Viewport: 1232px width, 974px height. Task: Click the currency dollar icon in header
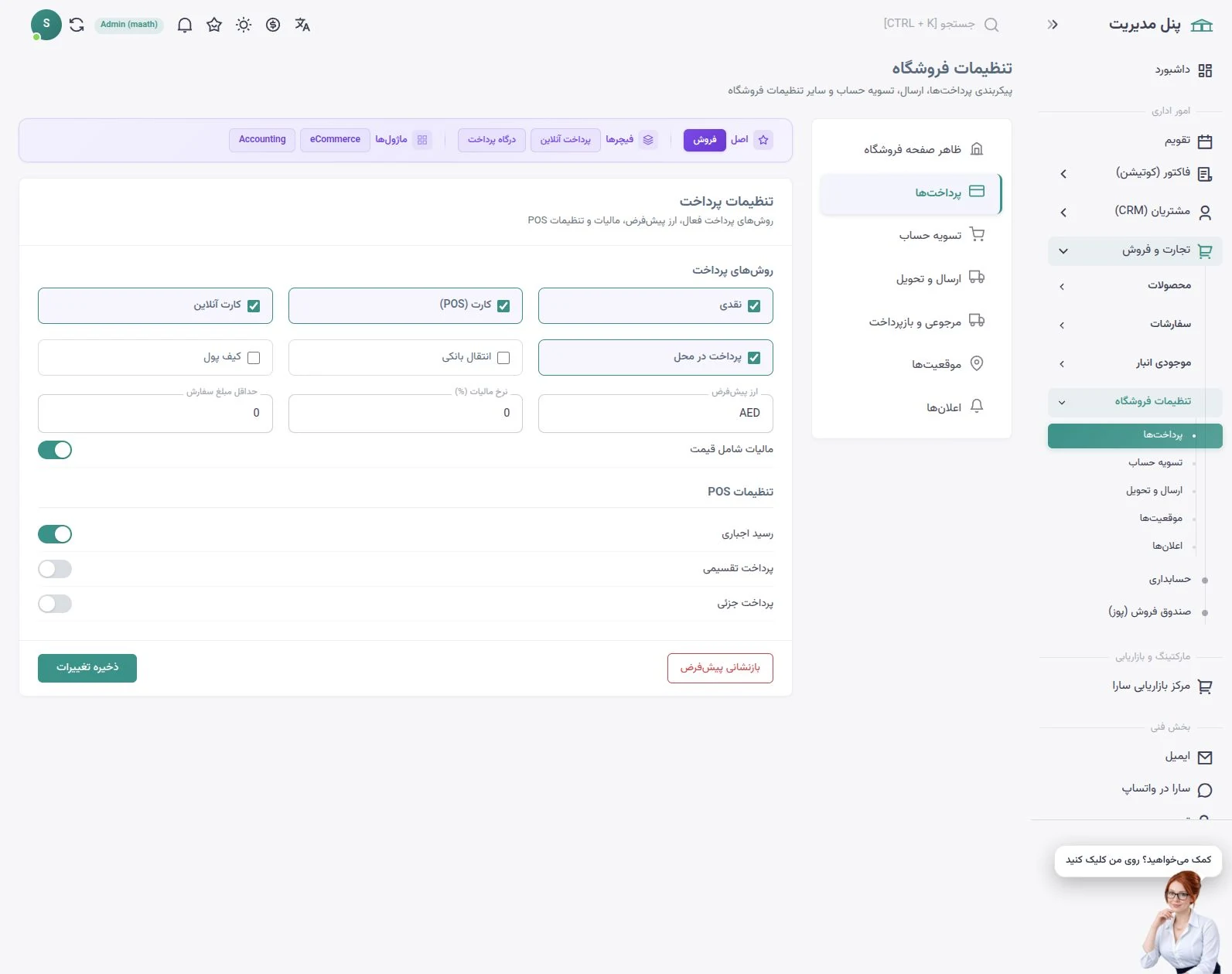point(273,25)
